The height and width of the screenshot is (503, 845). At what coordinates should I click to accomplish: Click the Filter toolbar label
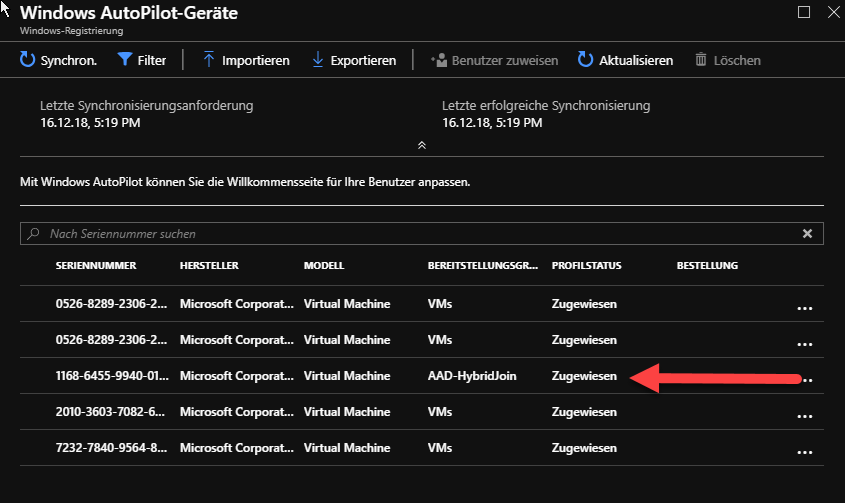tap(151, 60)
